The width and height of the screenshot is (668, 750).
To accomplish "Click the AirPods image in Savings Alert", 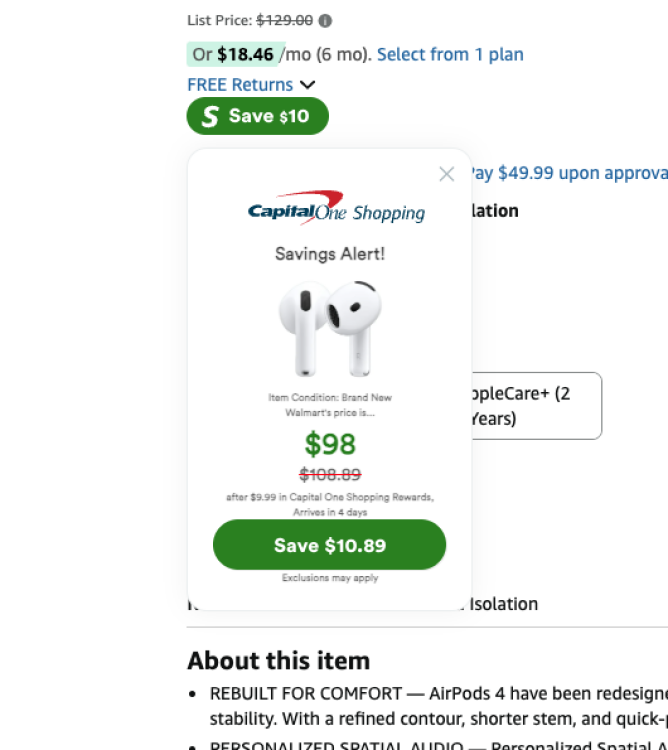I will pyautogui.click(x=330, y=327).
